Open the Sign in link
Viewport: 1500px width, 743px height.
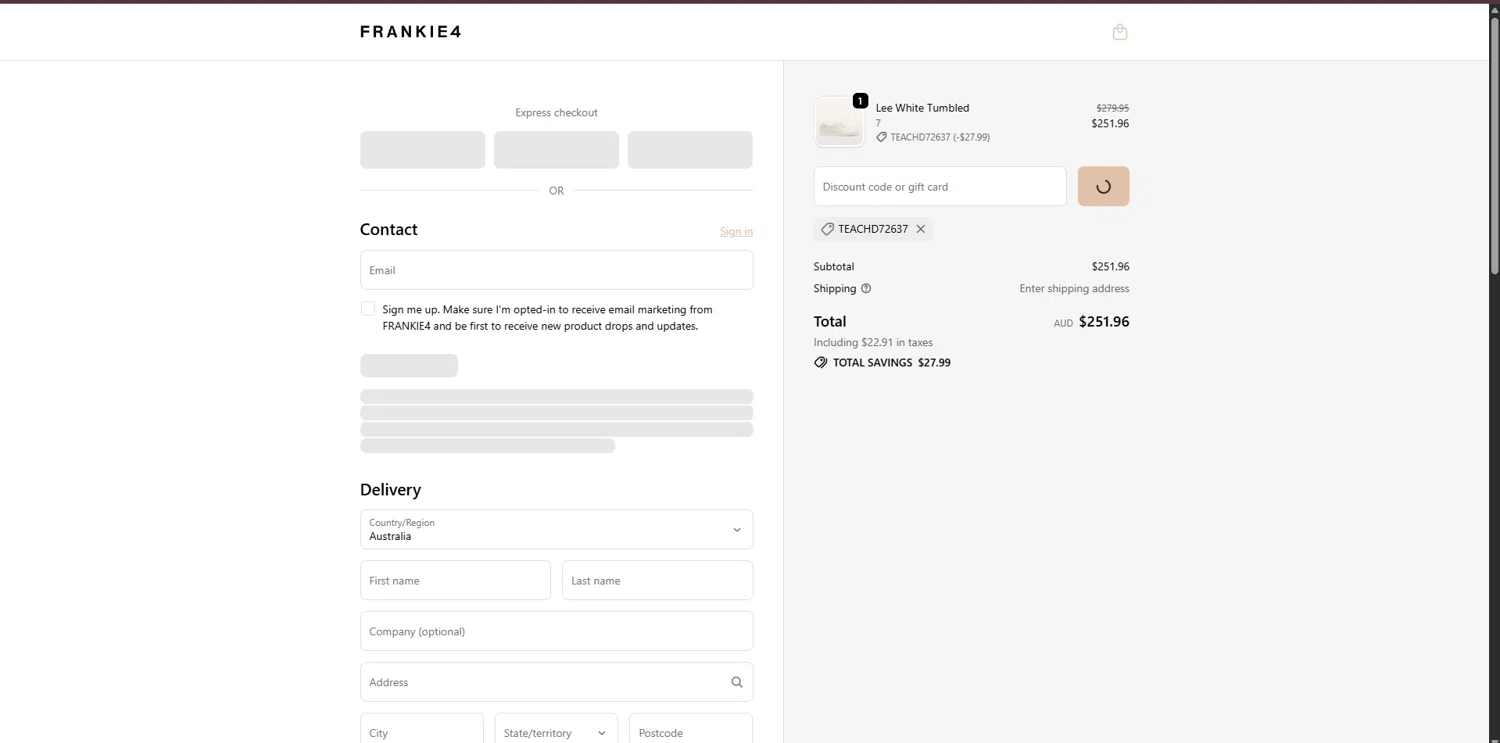[736, 231]
